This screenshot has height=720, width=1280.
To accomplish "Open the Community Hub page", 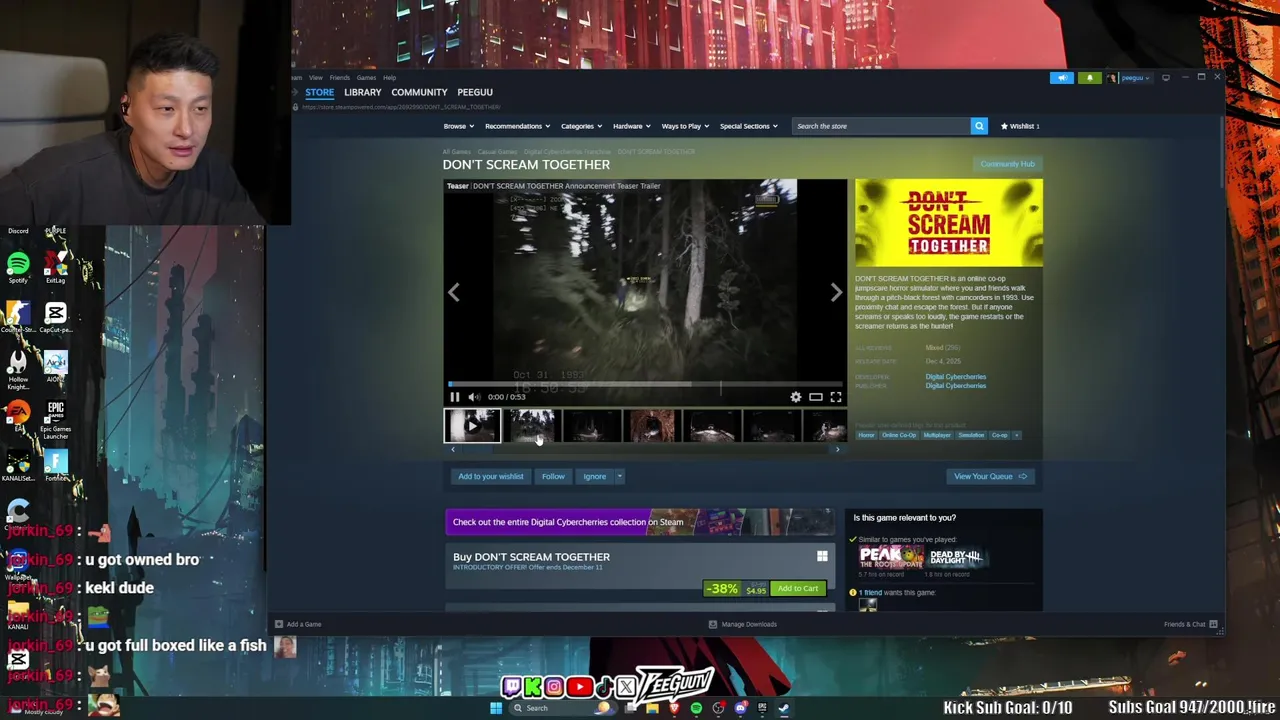I will [1007, 164].
